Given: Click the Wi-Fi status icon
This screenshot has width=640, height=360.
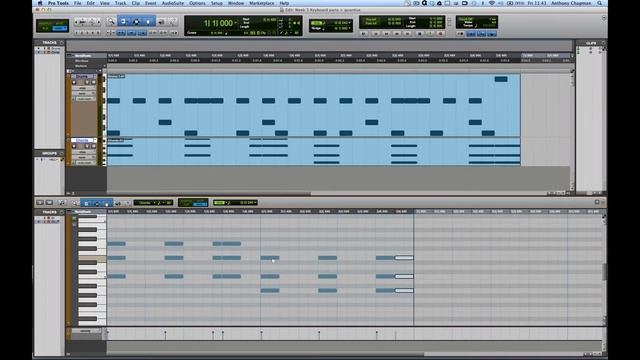Looking at the screenshot, I should tap(491, 3).
